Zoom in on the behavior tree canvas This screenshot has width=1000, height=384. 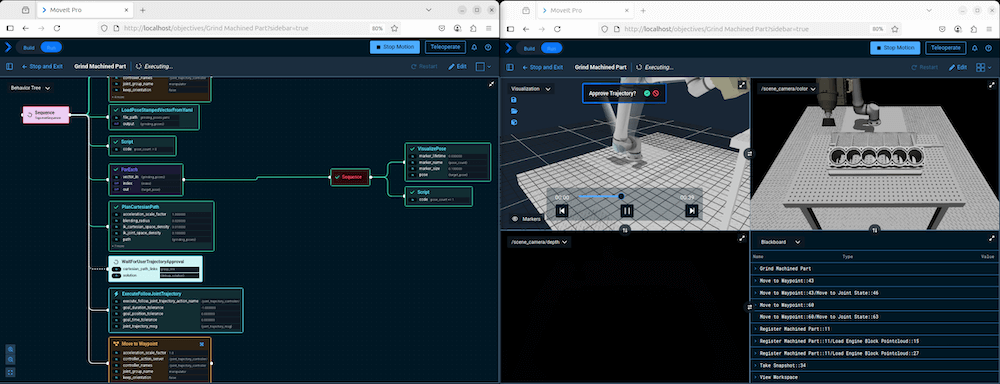tap(10, 349)
